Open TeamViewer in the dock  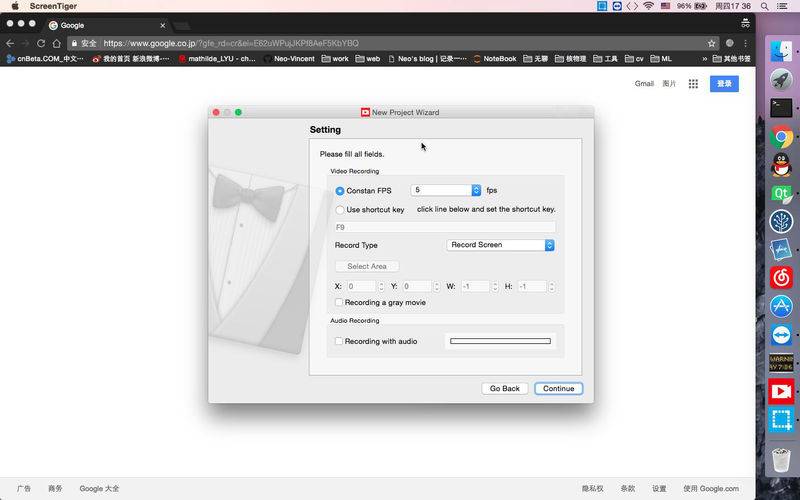click(x=781, y=335)
